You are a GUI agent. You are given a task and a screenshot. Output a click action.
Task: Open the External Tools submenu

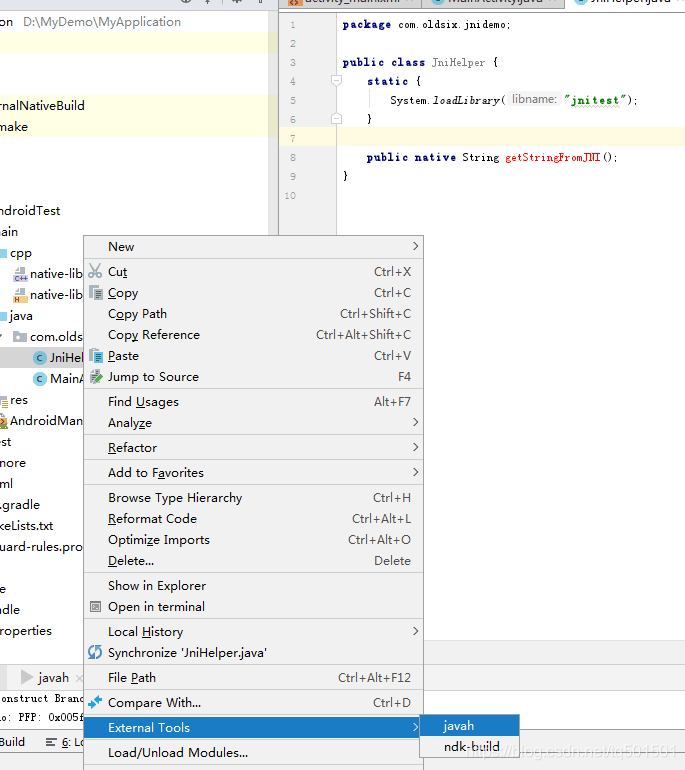[x=253, y=727]
